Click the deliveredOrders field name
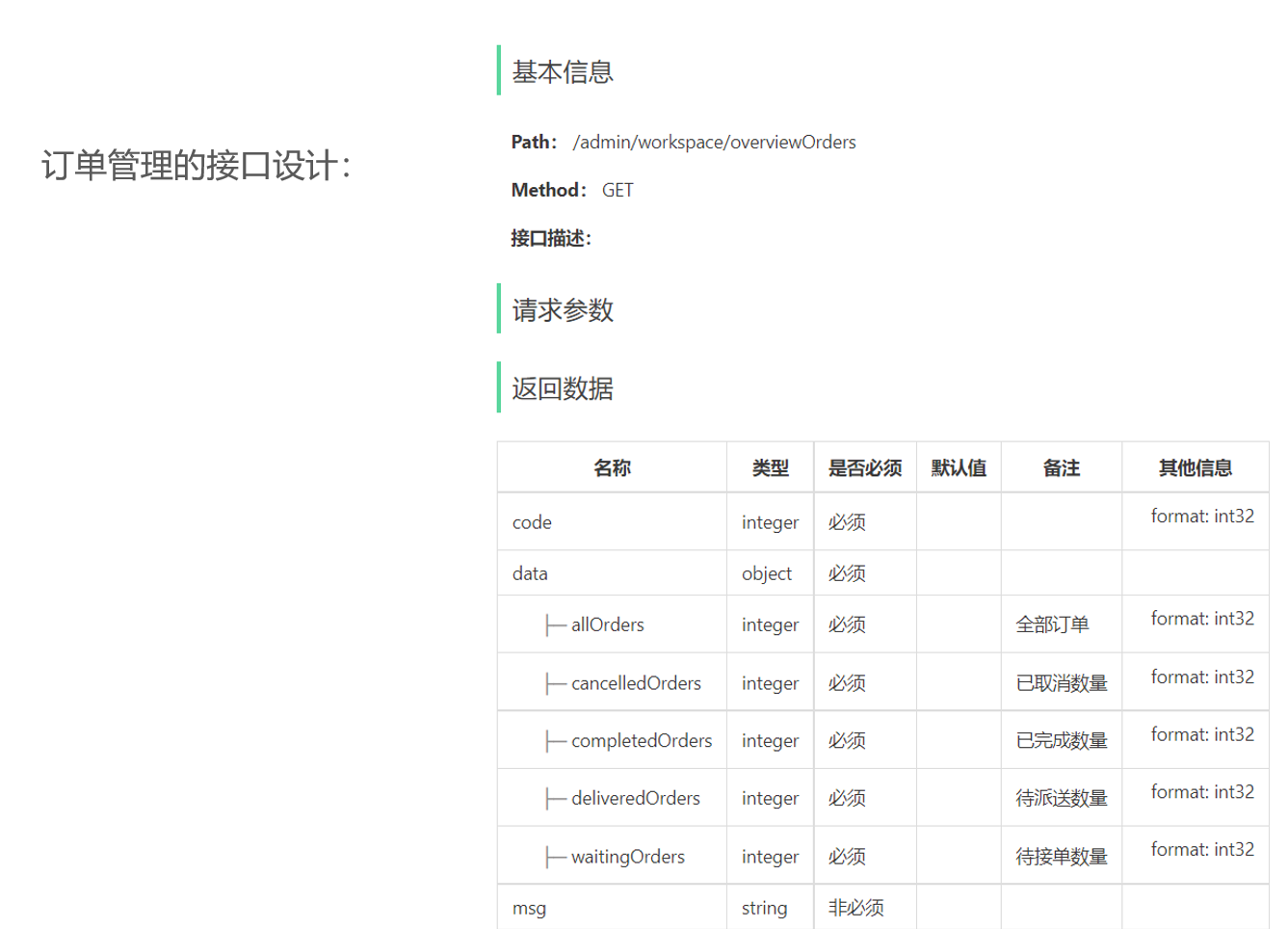Screen dimensions: 1288x929 pyautogui.click(x=635, y=798)
